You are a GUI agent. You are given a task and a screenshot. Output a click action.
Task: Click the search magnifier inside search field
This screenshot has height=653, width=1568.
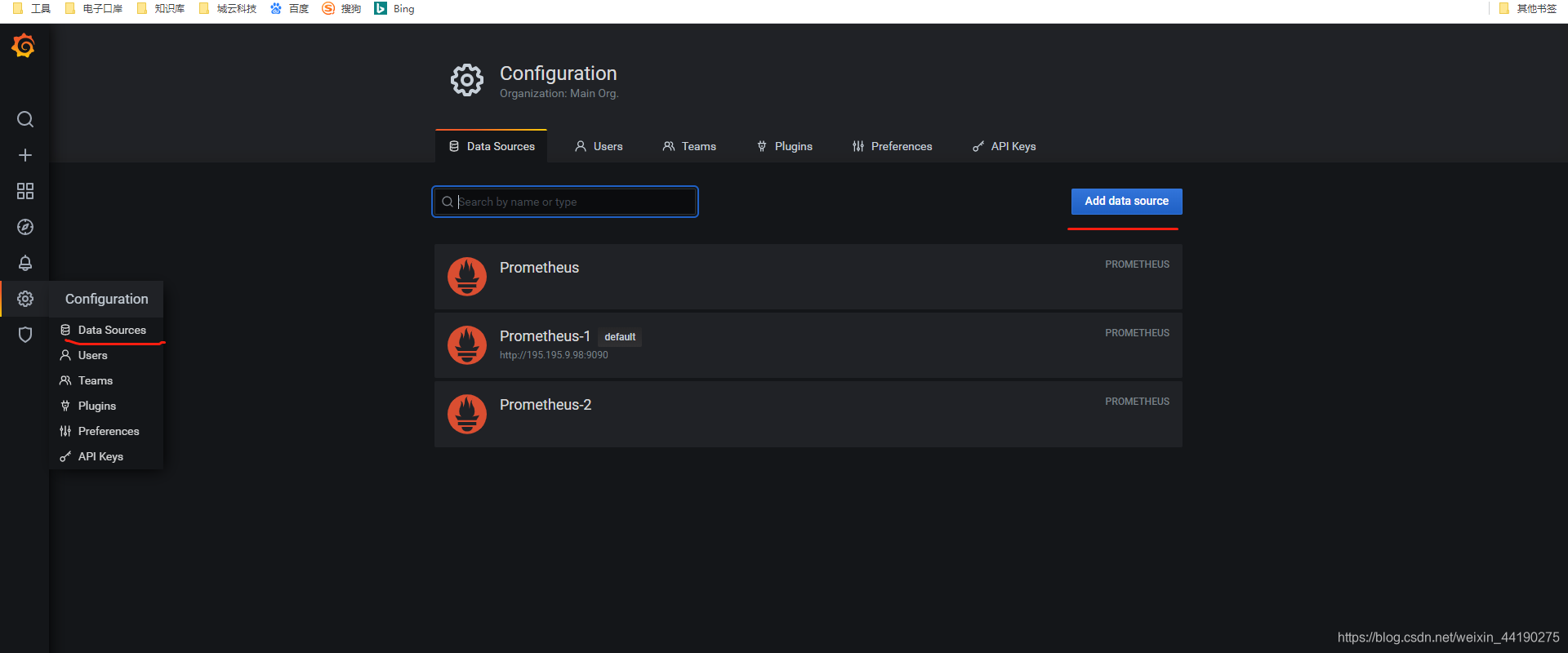(x=448, y=202)
